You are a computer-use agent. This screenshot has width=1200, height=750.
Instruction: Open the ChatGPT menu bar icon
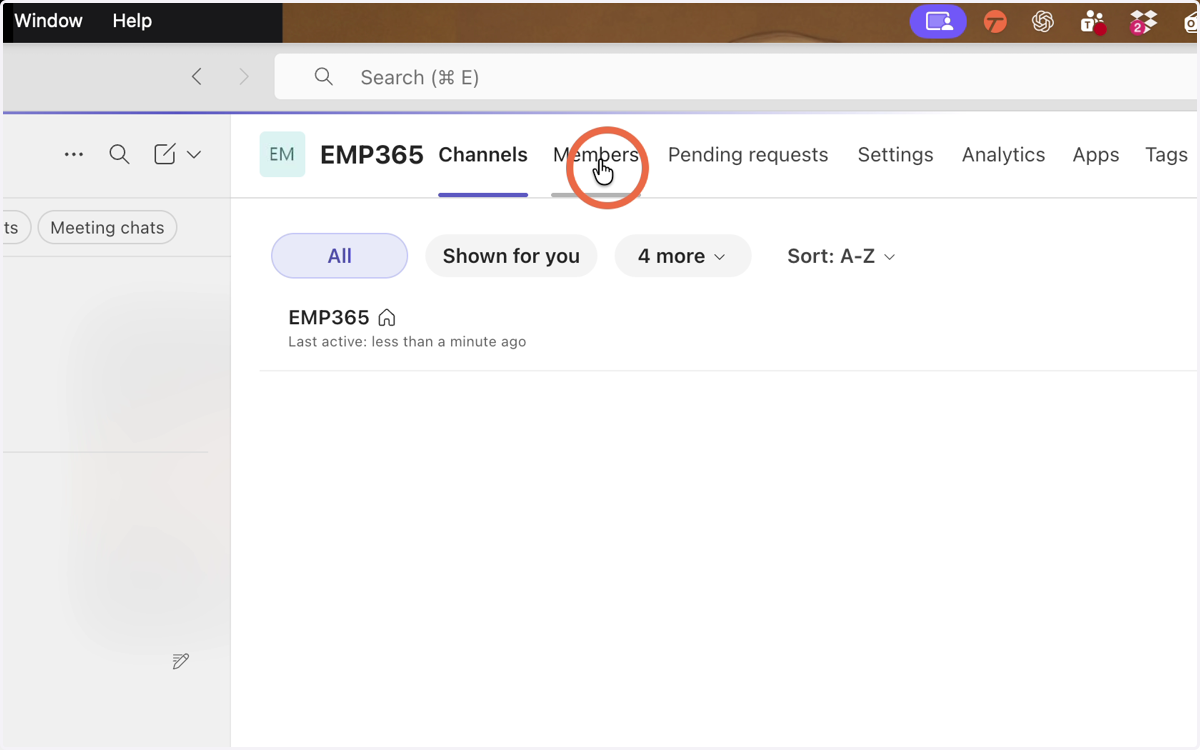1043,21
